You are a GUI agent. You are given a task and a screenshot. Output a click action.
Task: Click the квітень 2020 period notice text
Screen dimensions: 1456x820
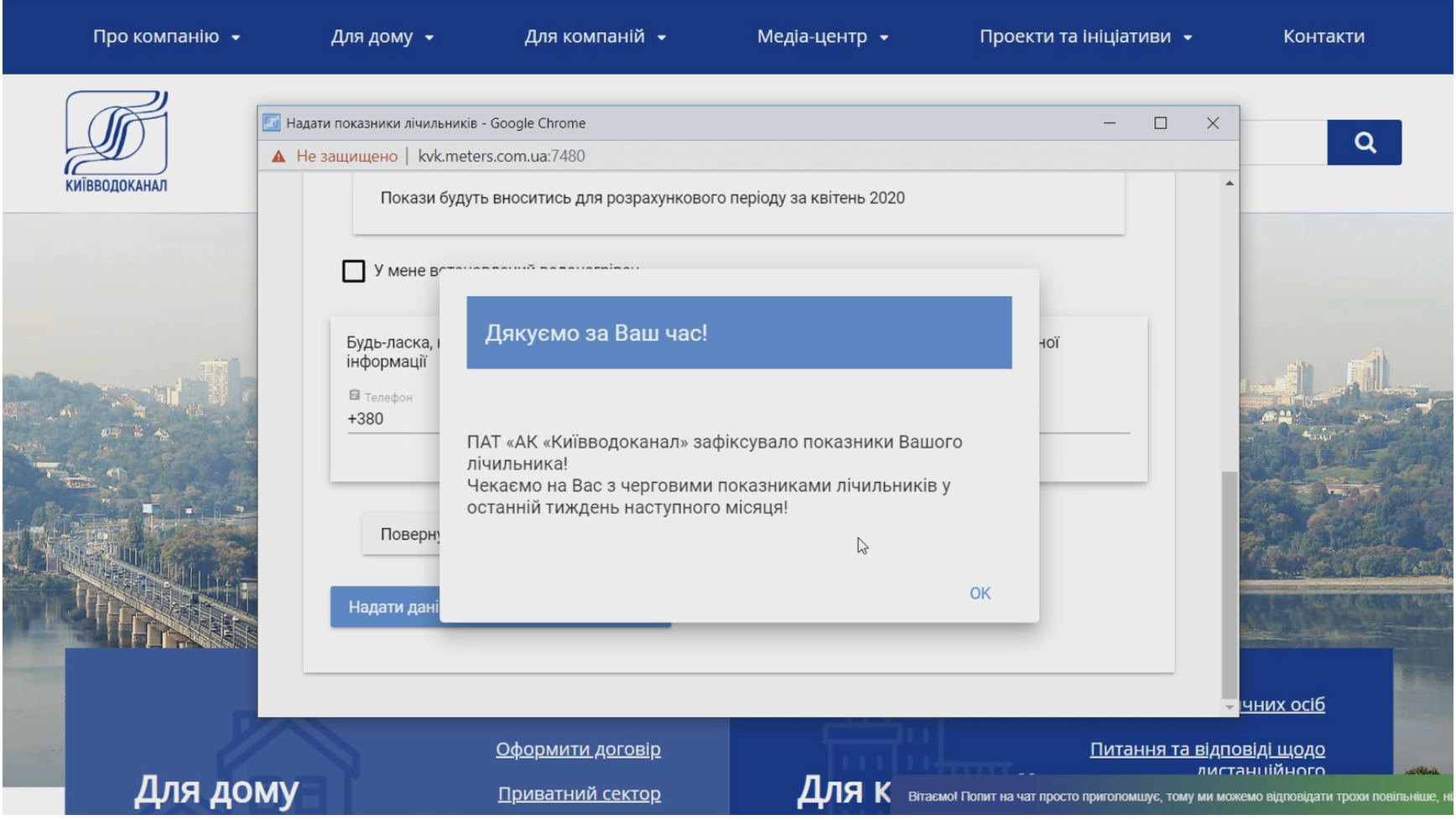642,199
